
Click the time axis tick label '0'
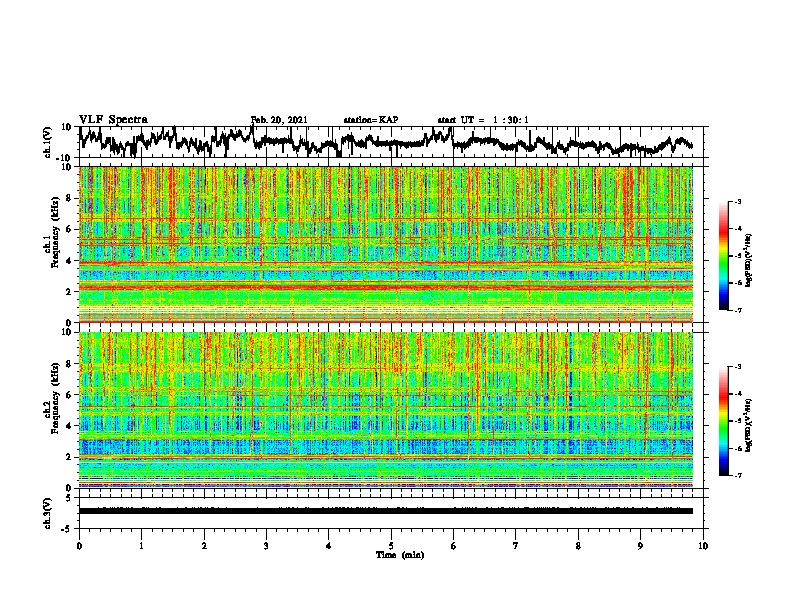(x=79, y=546)
